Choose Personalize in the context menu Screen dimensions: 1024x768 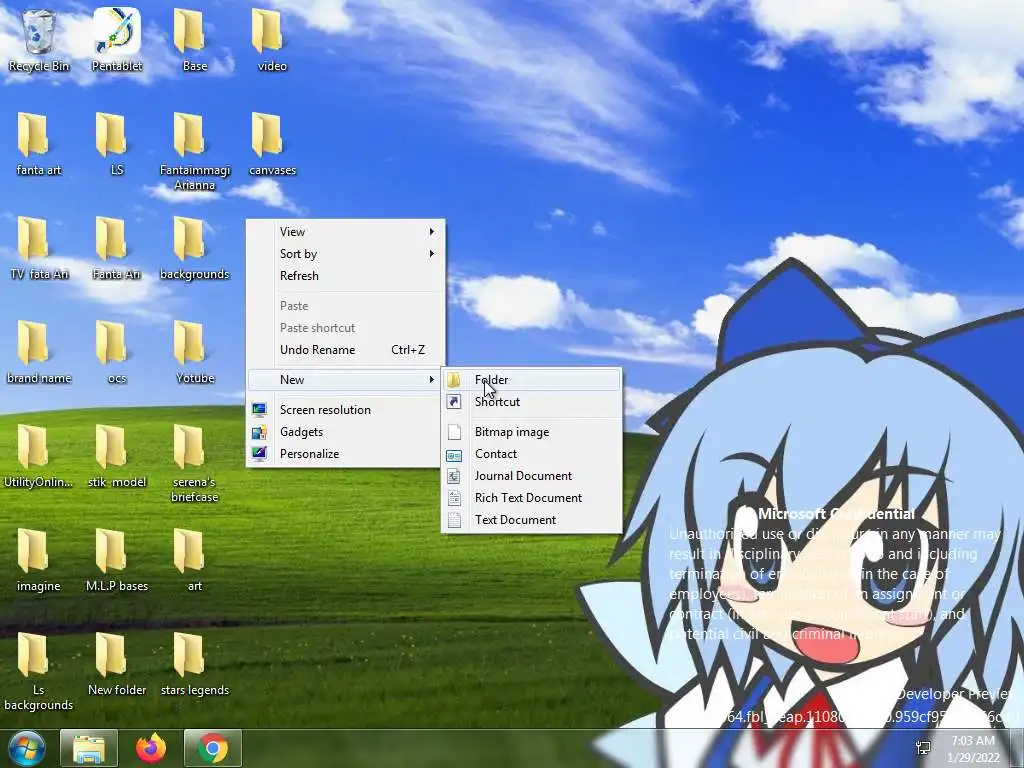click(x=345, y=454)
